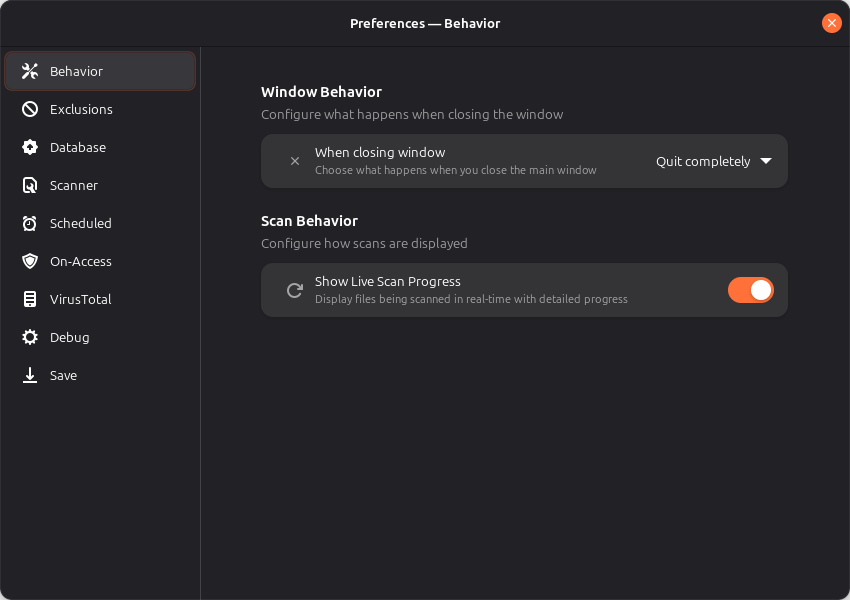Select the Behavior wrench icon in sidebar
Screen dimensions: 850x600
click(x=28, y=71)
